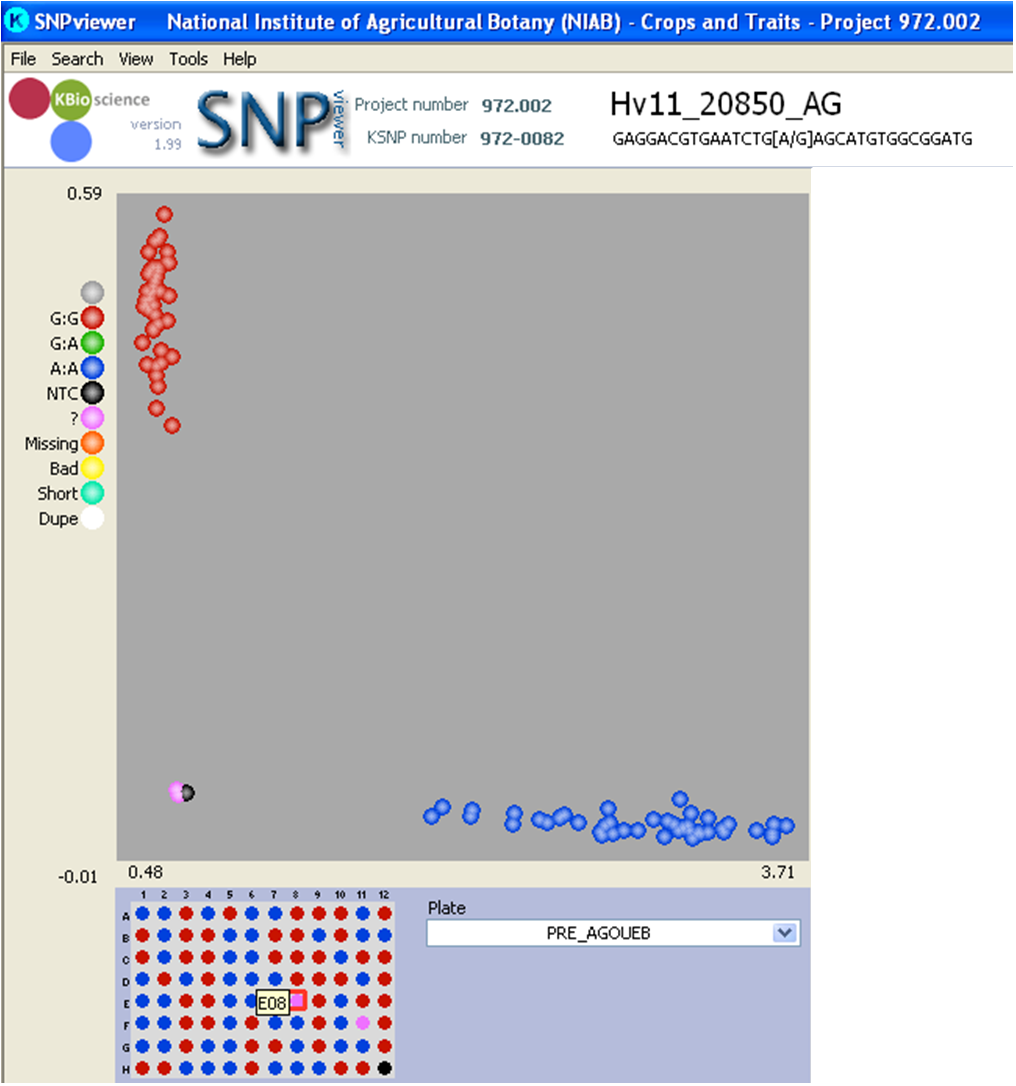
Task: Click the G:G red legend swatch
Action: pyautogui.click(x=92, y=318)
